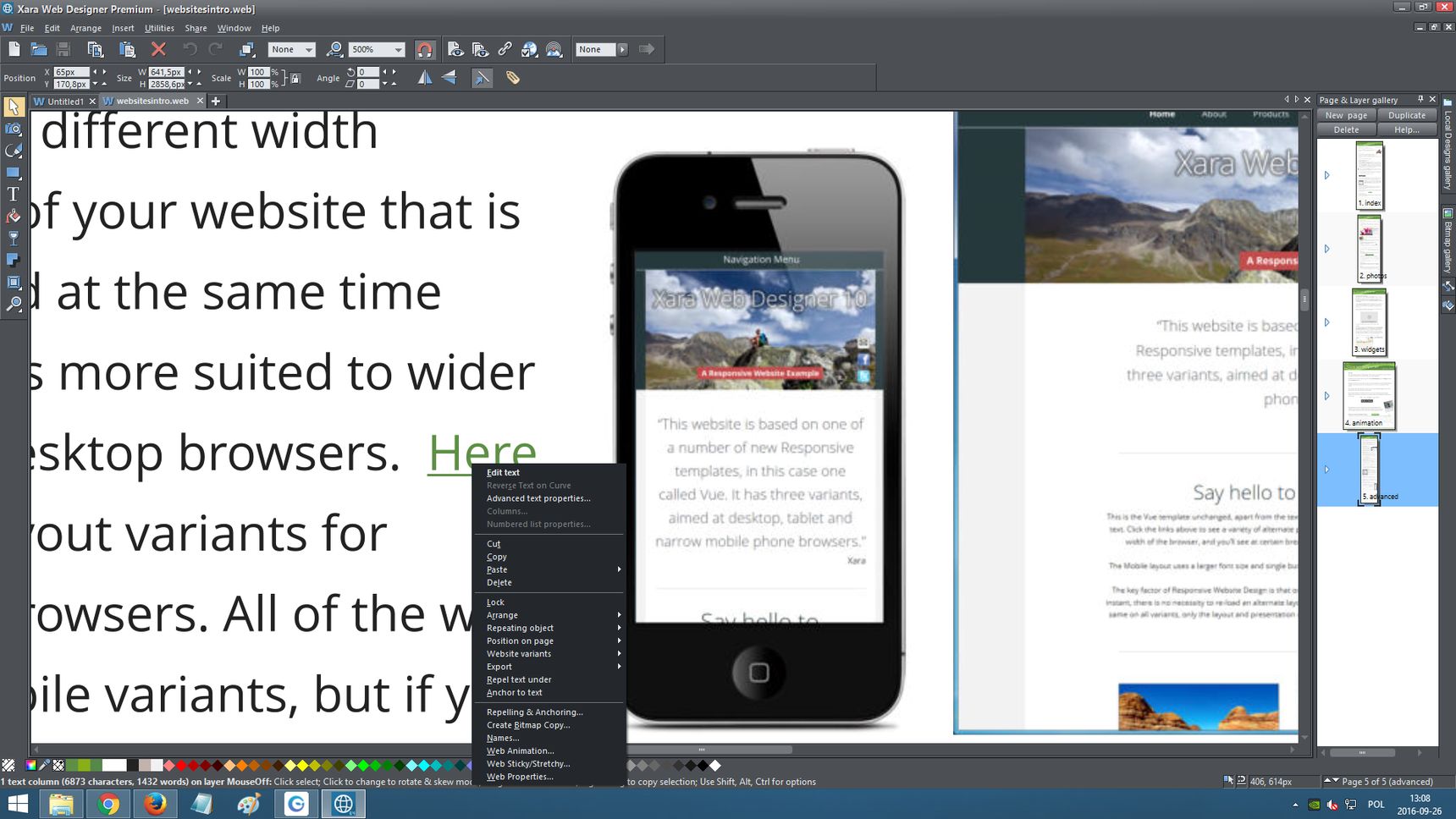Open Firefox from the taskbar

point(155,804)
